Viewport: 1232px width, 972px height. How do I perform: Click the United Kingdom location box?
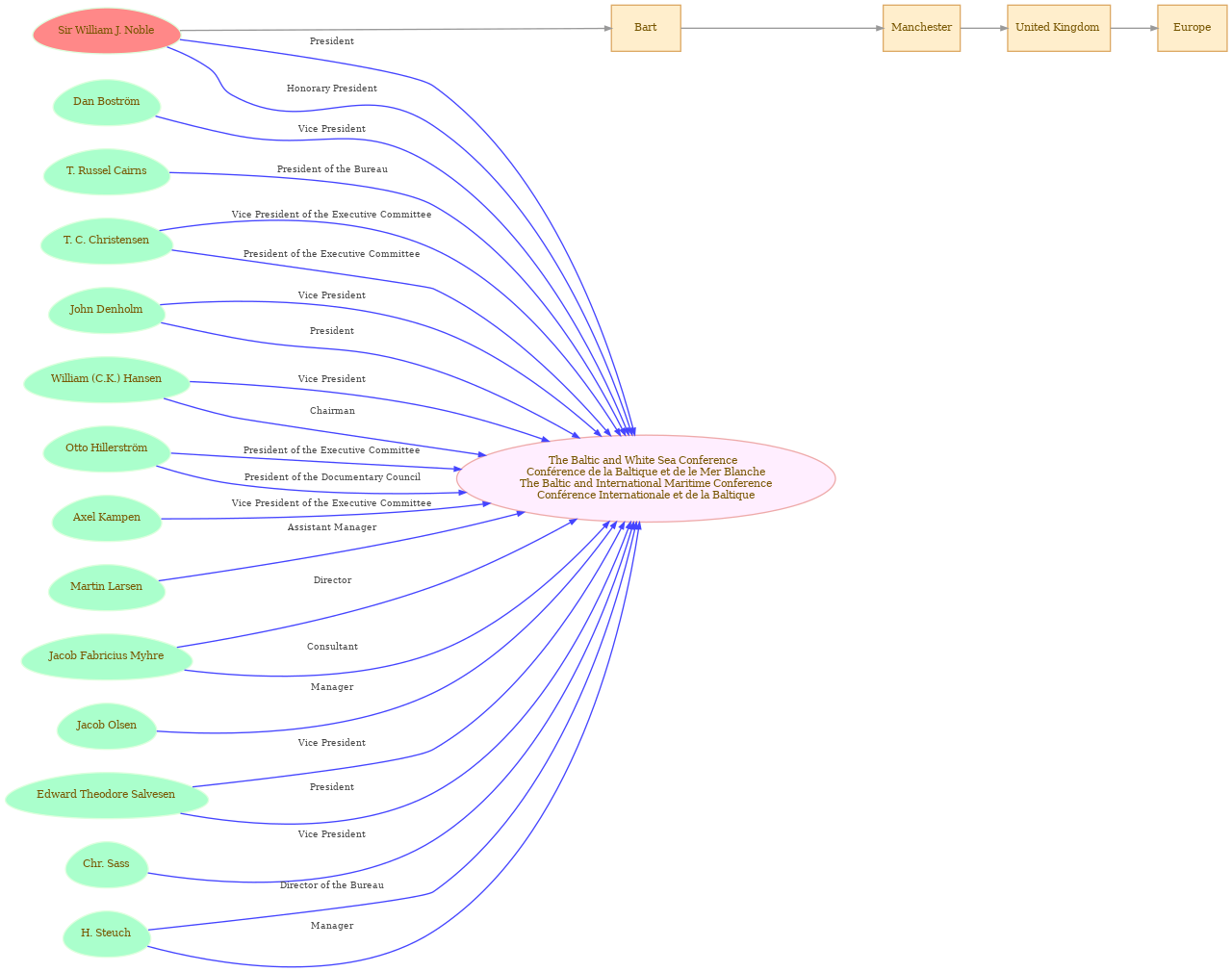(x=1058, y=28)
